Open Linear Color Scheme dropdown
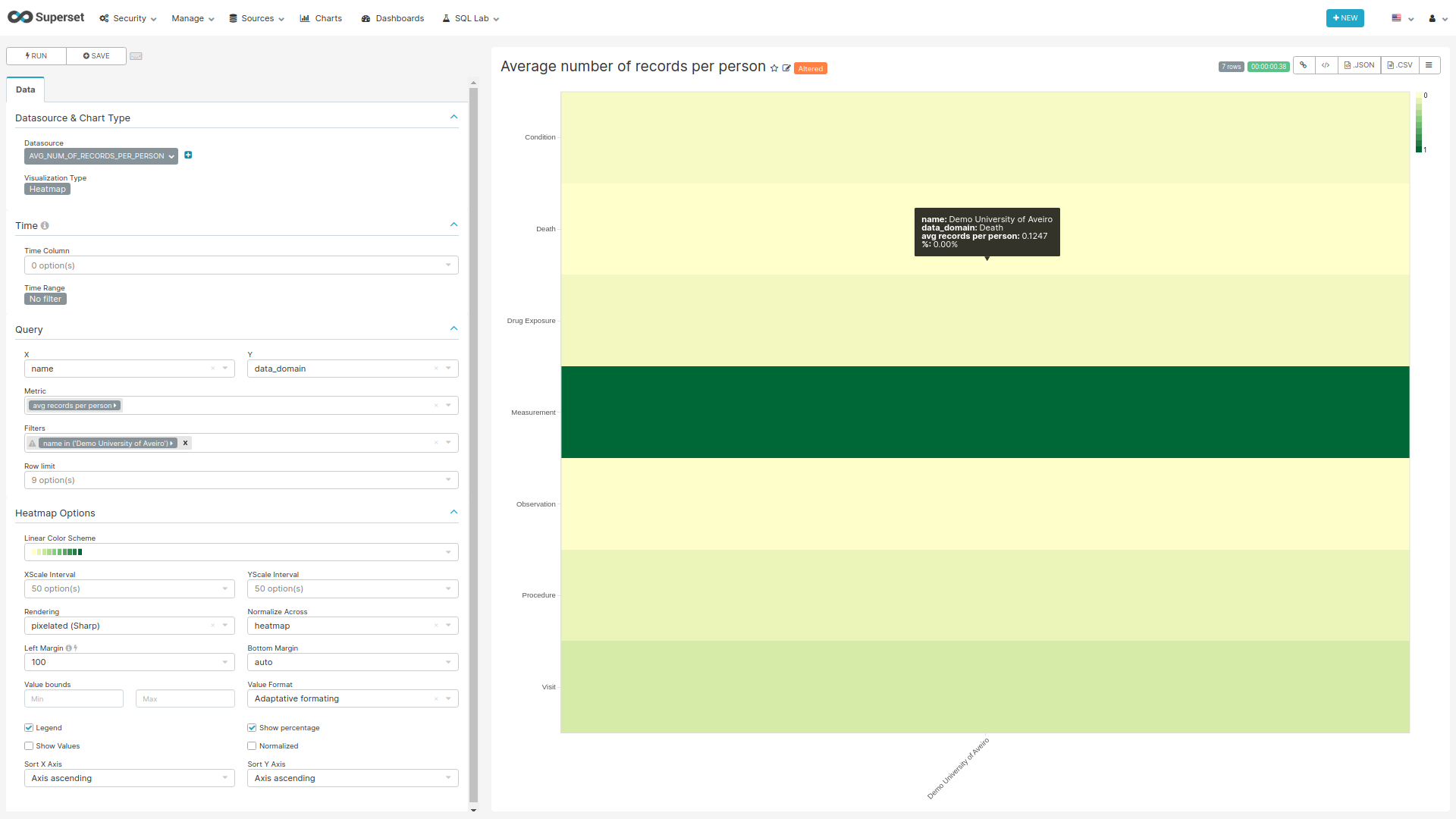The image size is (1456, 819). [241, 552]
